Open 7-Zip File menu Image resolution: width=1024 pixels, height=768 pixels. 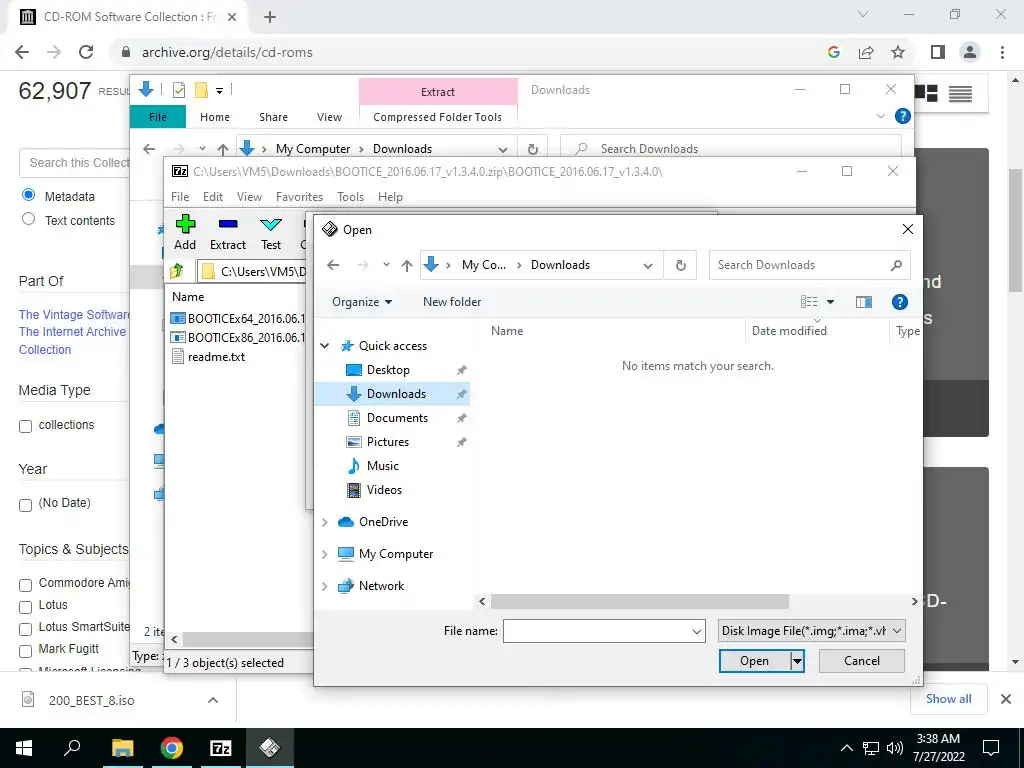[x=180, y=197]
